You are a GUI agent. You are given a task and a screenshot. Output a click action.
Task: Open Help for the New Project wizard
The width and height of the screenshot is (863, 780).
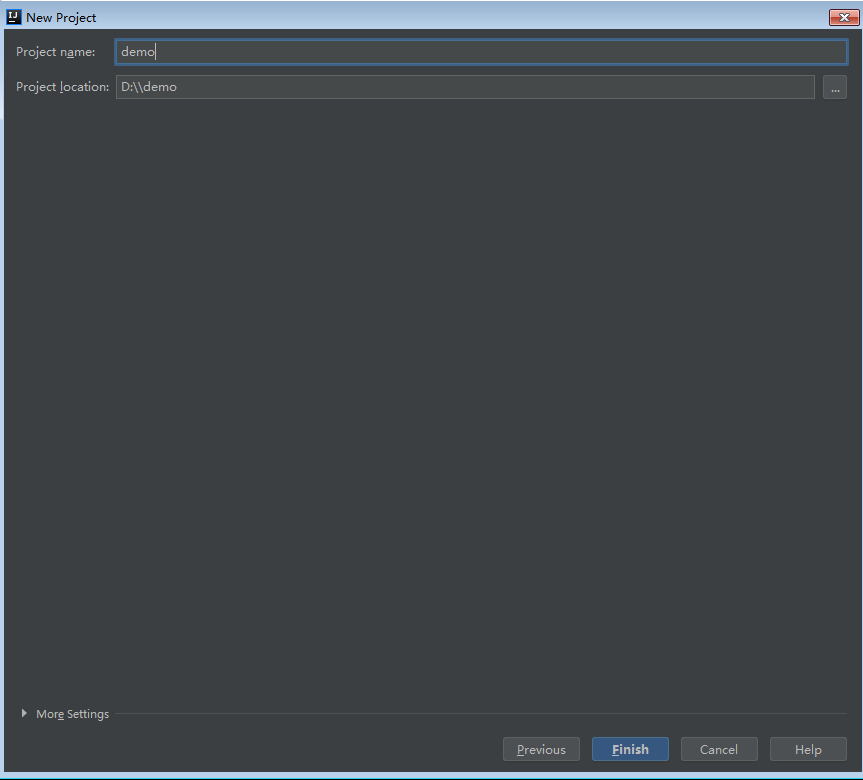808,749
